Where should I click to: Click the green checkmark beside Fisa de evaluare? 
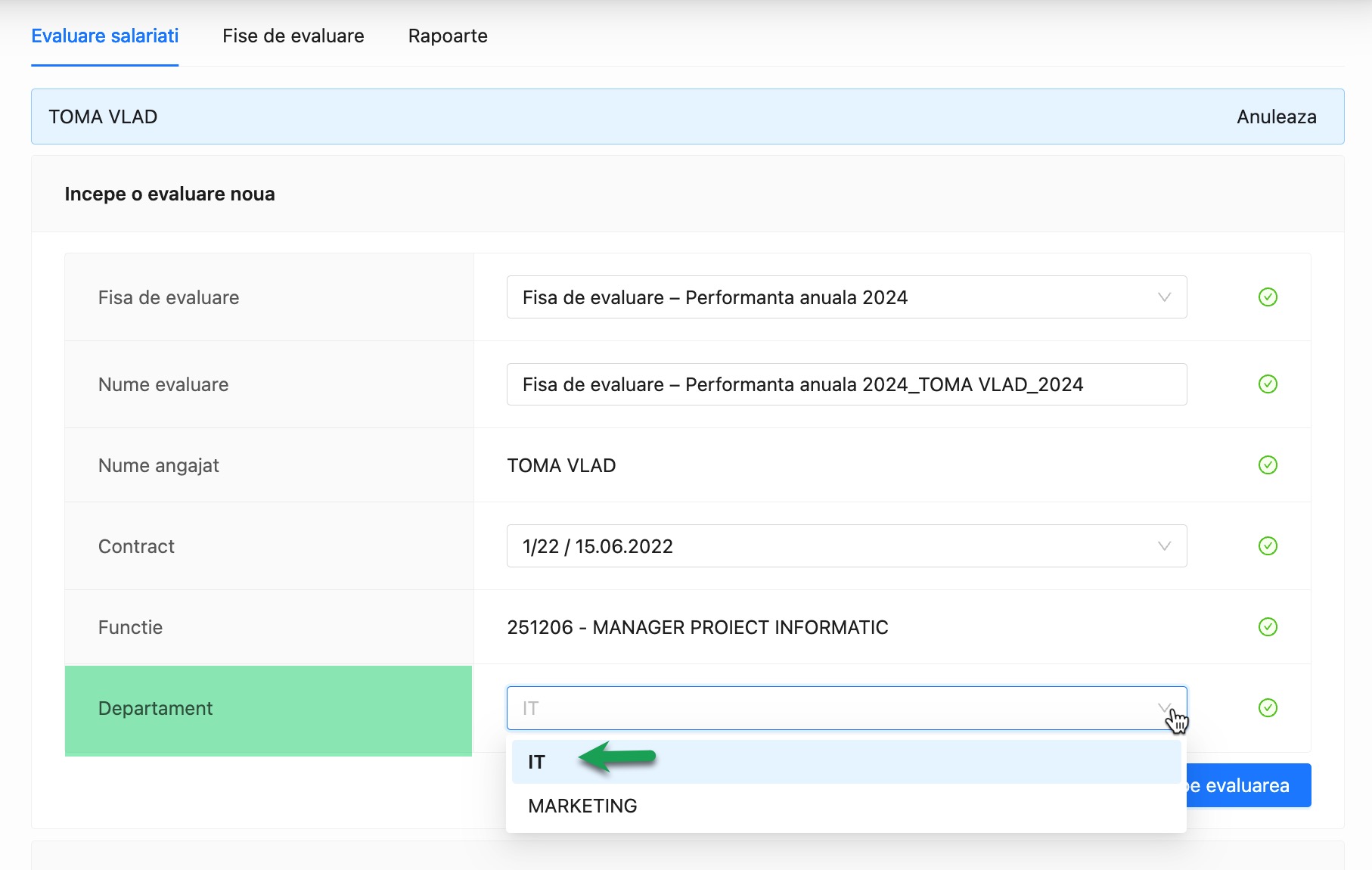pyautogui.click(x=1268, y=297)
